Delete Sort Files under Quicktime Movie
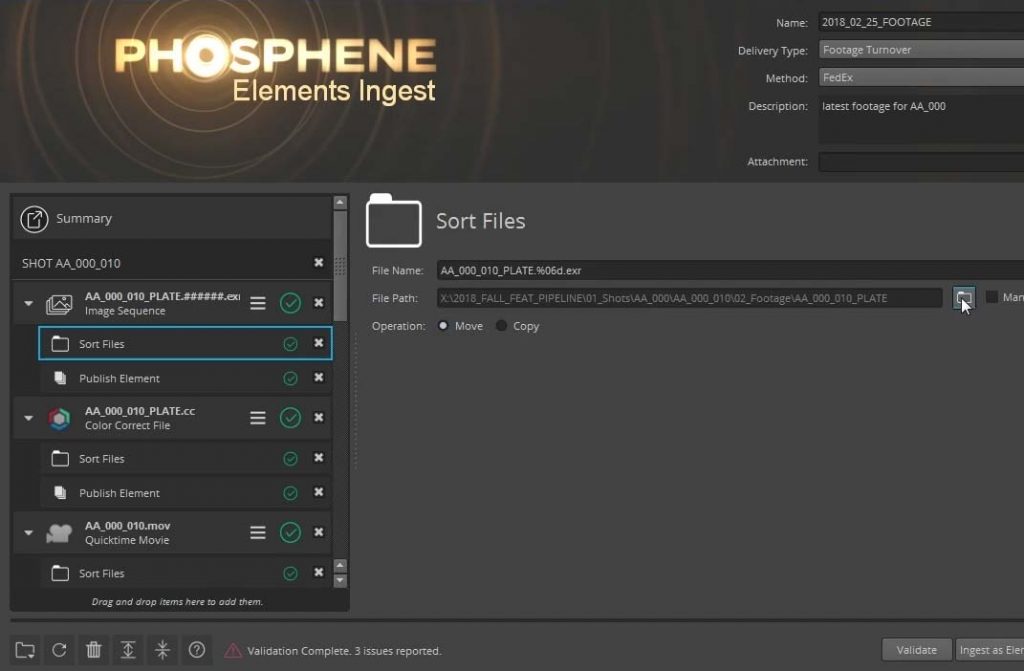Viewport: 1024px width, 671px height. pos(319,572)
